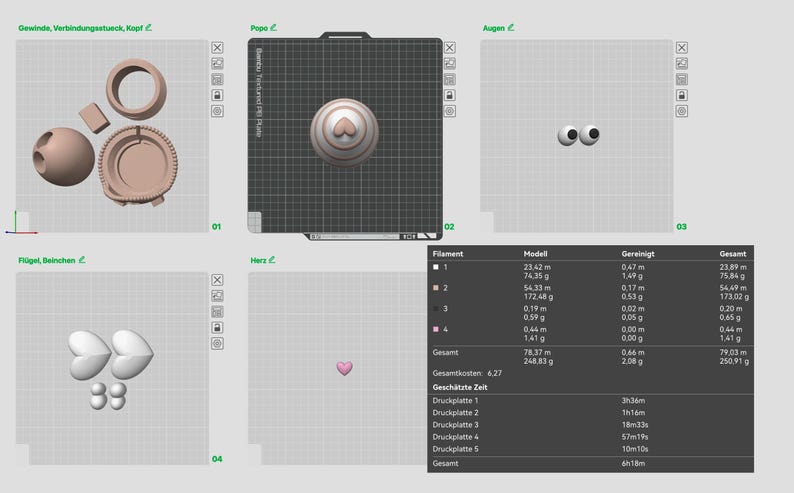794x493 pixels.
Task: Auto-orient objects on plate 01
Action: pyautogui.click(x=217, y=63)
